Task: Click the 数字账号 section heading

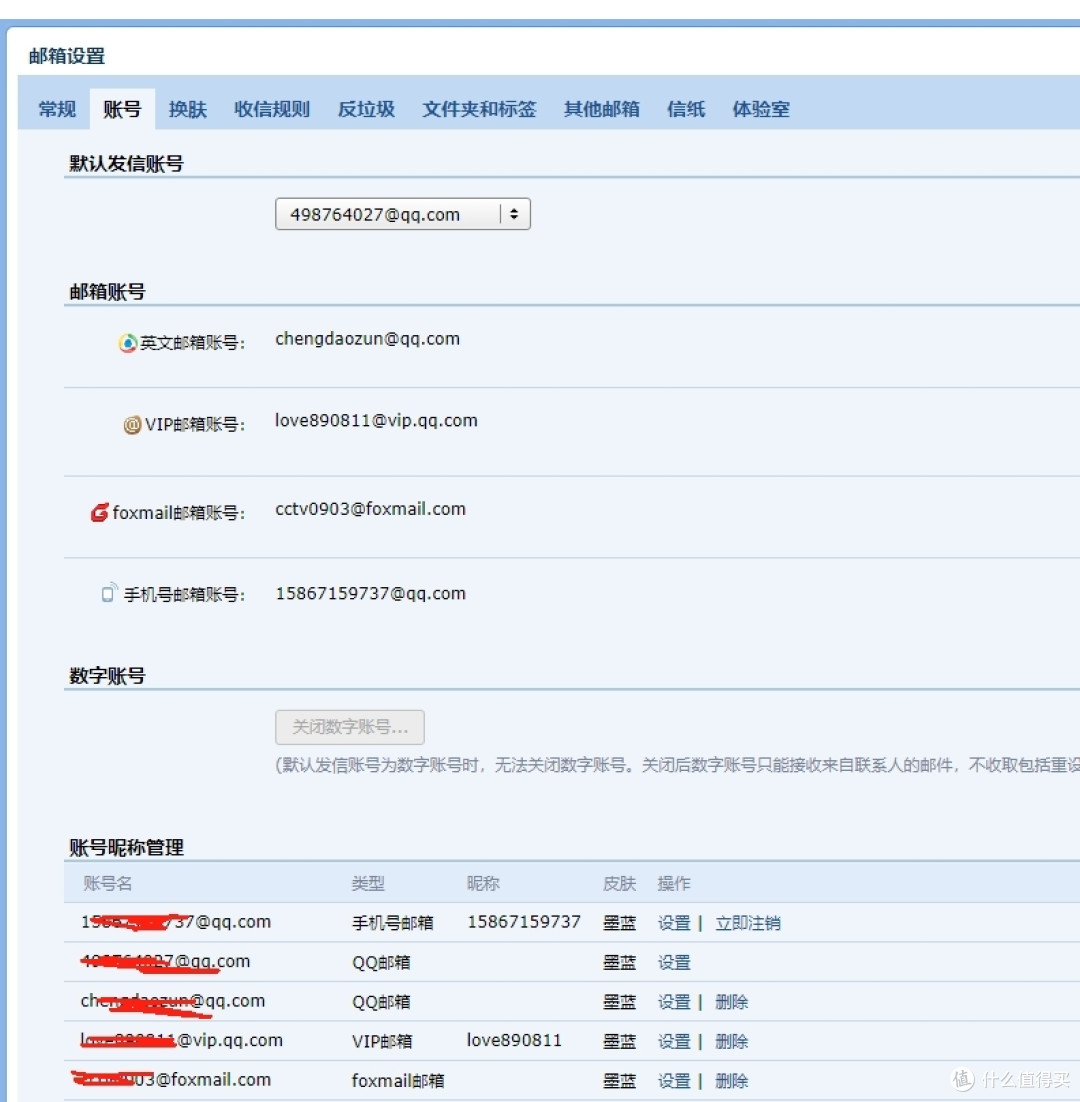Action: coord(108,676)
